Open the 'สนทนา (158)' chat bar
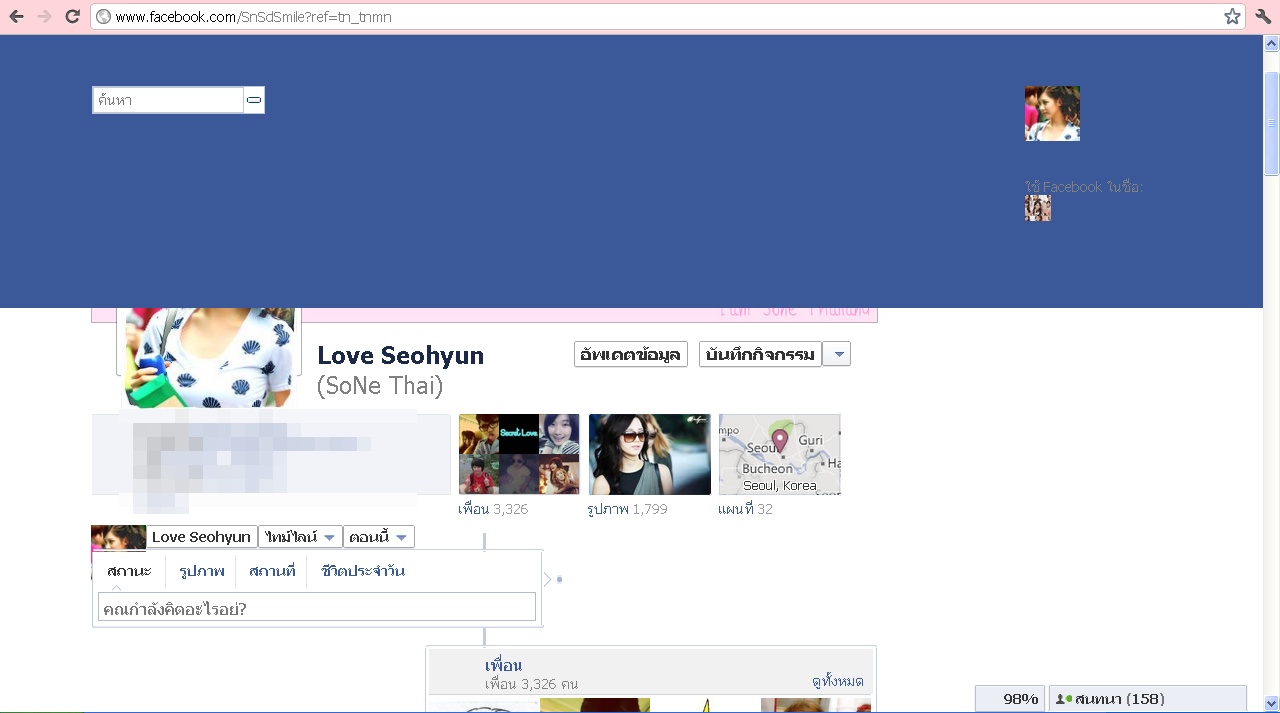Image resolution: width=1280 pixels, height=713 pixels. (x=1148, y=699)
